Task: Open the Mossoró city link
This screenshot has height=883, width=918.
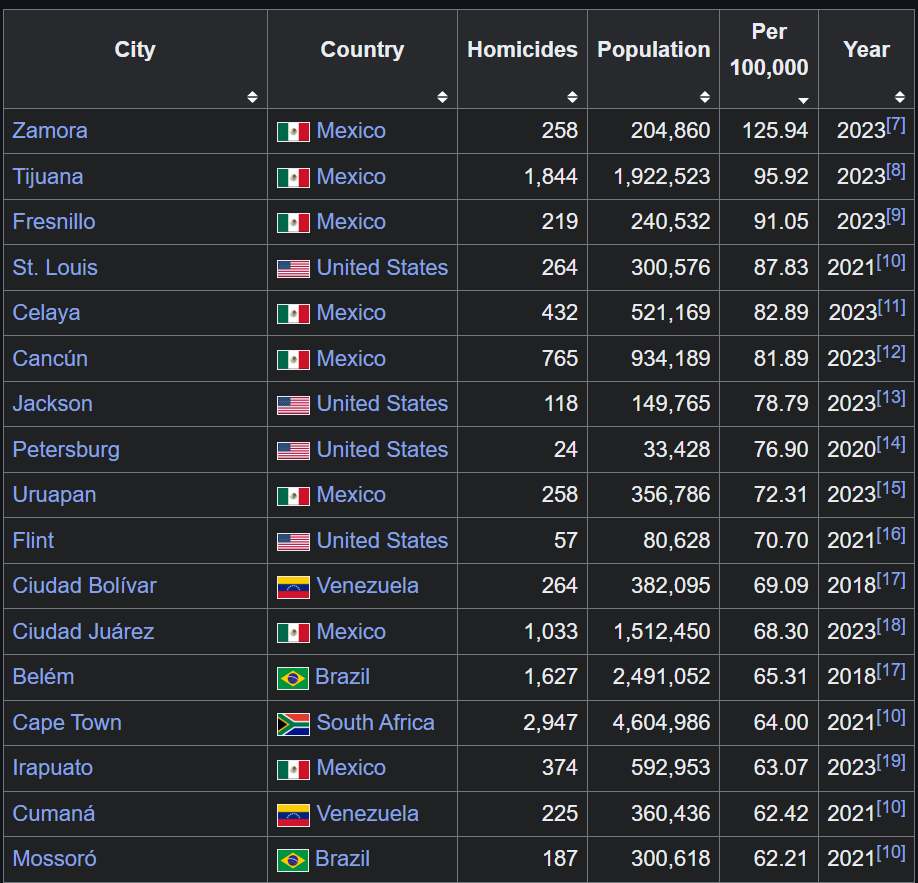Action: coord(54,859)
